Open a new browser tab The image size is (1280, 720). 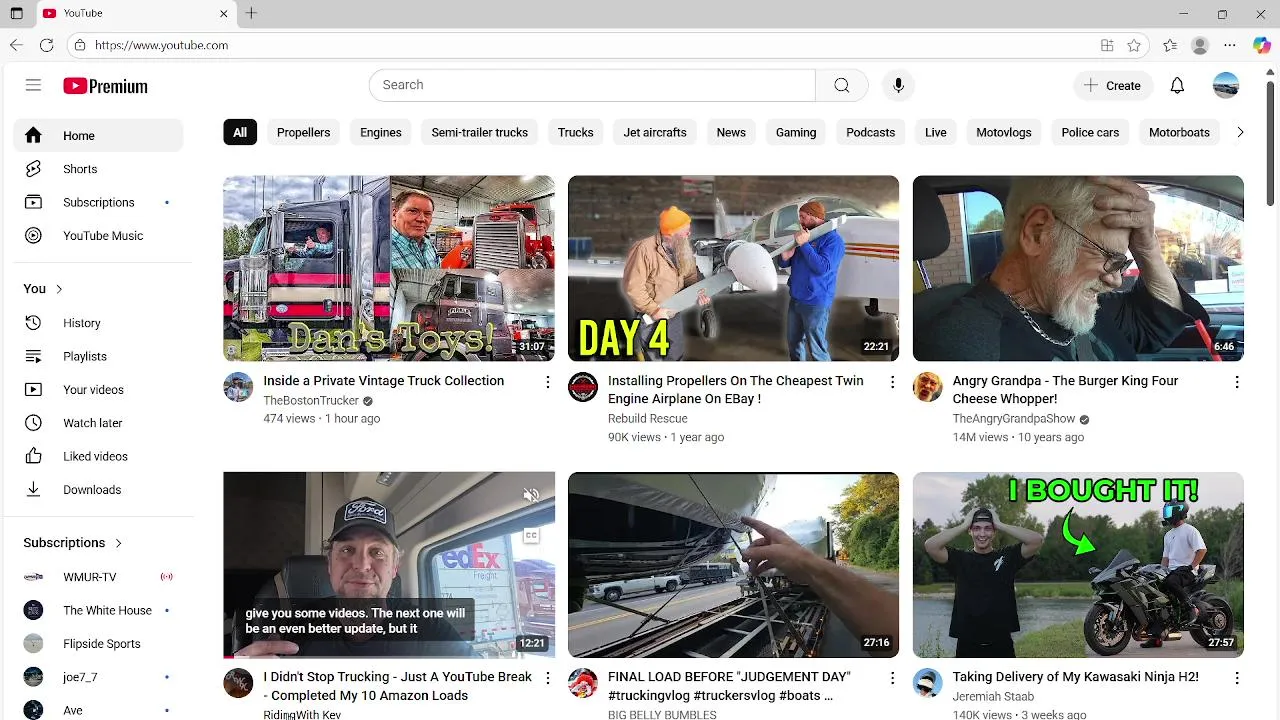point(251,13)
